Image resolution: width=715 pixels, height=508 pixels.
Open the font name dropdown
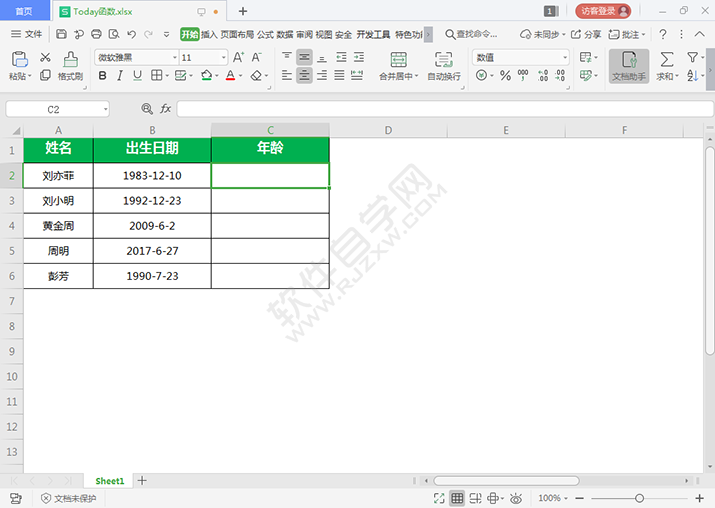click(x=175, y=57)
